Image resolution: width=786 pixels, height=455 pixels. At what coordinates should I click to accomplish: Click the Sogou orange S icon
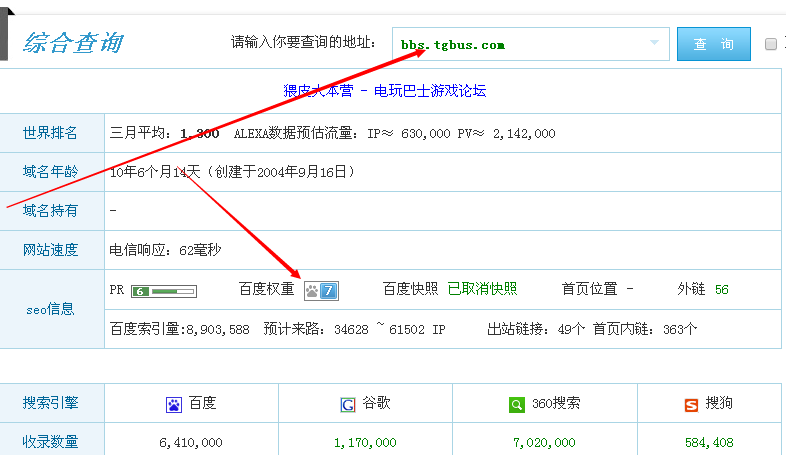691,405
